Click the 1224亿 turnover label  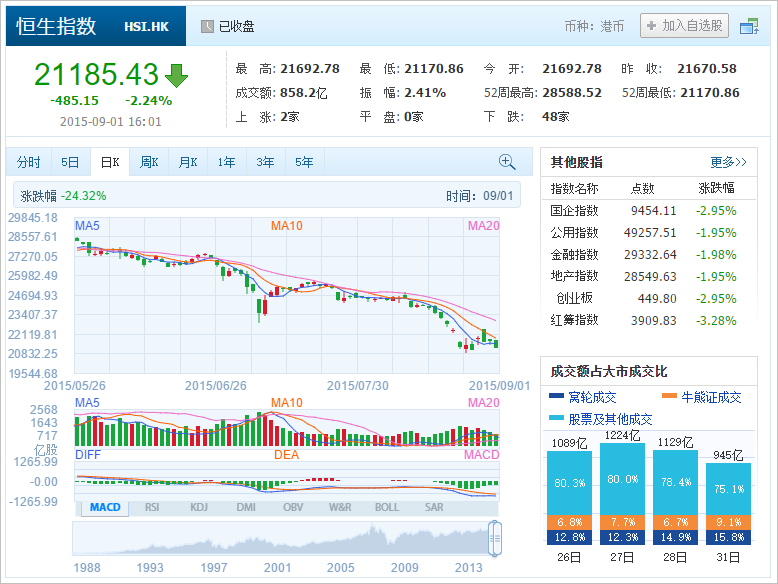tap(623, 436)
